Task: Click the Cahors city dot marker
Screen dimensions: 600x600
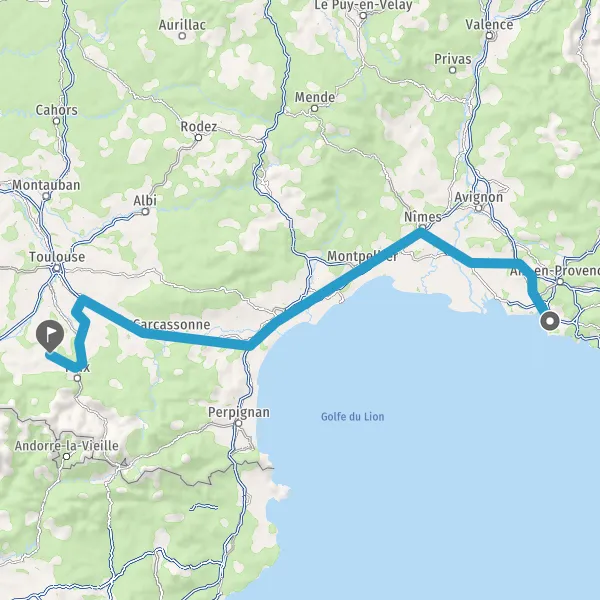Action: click(x=57, y=121)
